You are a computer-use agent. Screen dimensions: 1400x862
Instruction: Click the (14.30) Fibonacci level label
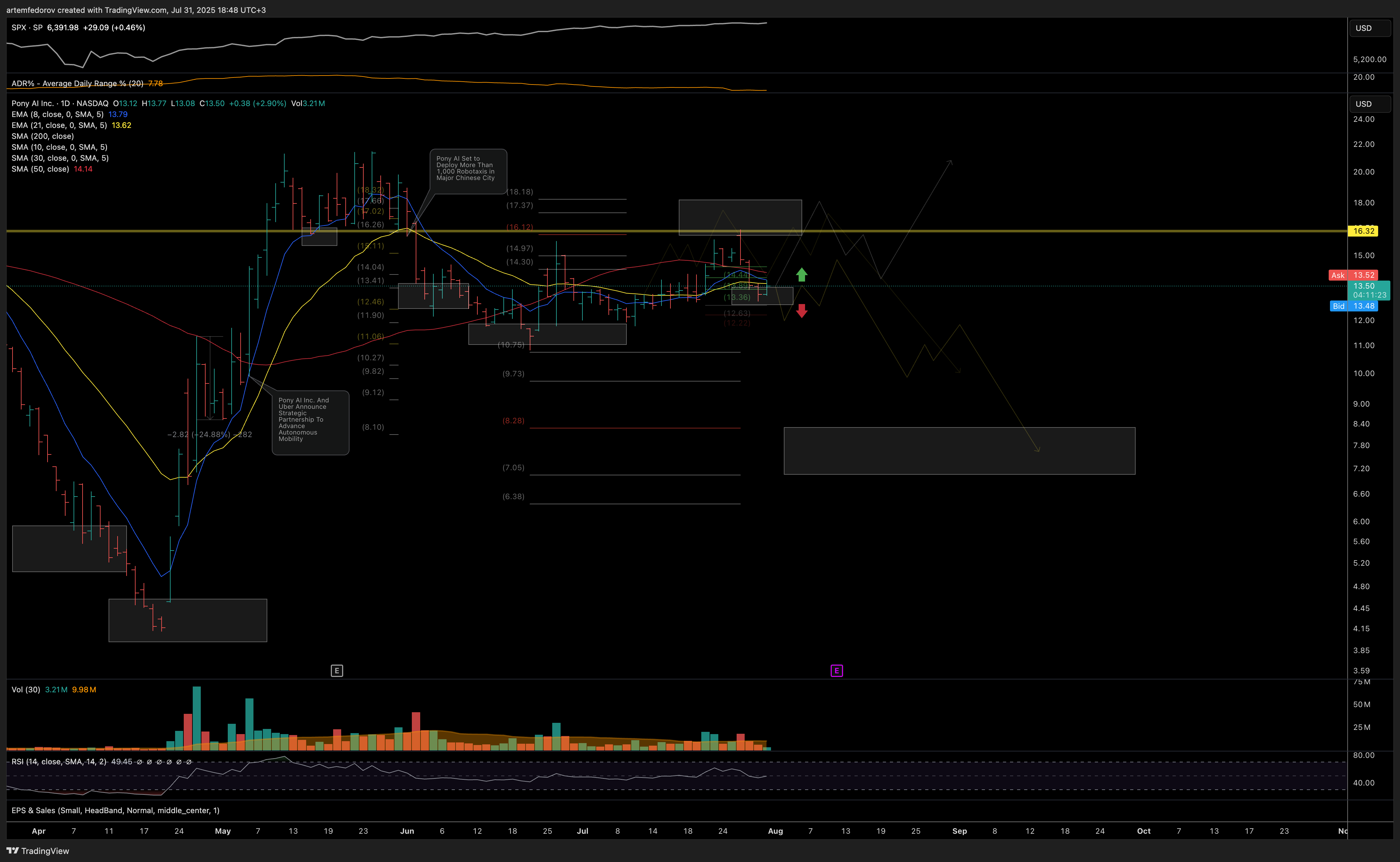(x=520, y=262)
